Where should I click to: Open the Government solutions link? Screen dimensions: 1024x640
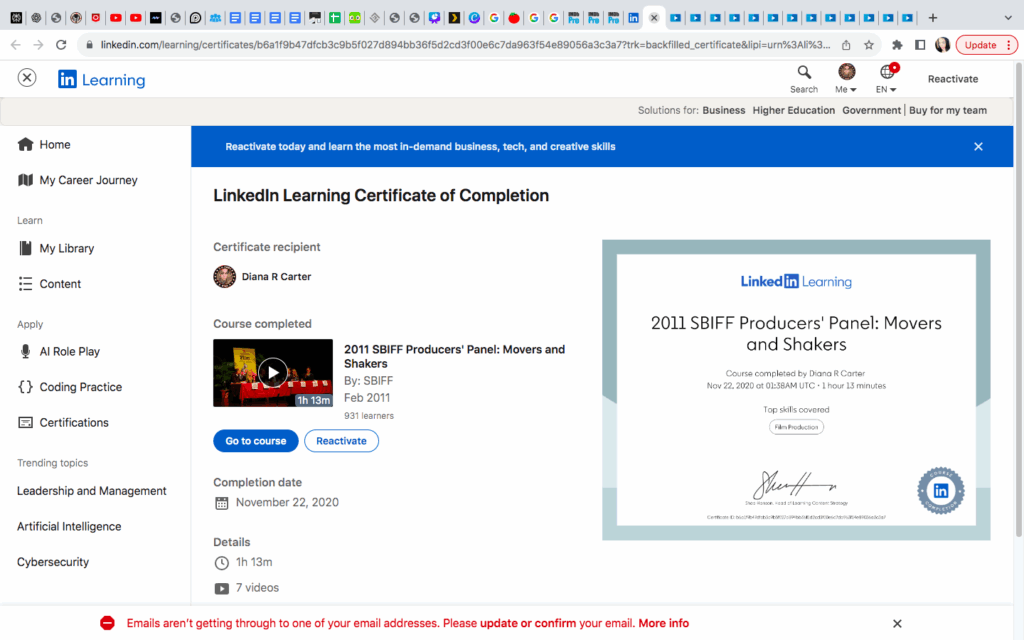(871, 110)
